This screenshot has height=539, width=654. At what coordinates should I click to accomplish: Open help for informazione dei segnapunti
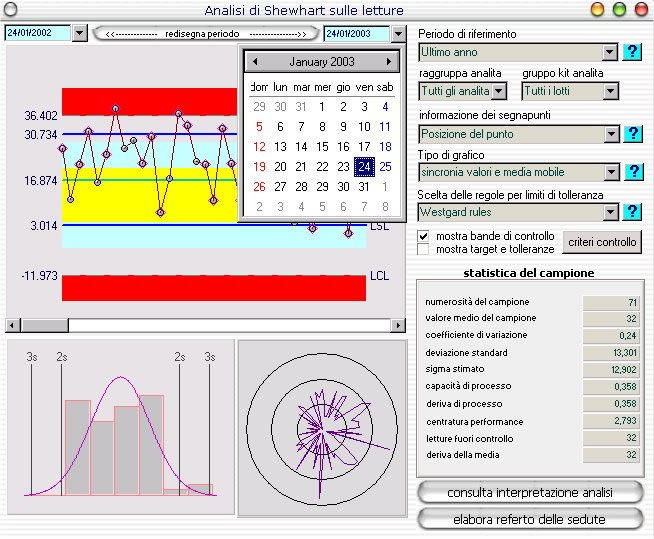[x=633, y=134]
